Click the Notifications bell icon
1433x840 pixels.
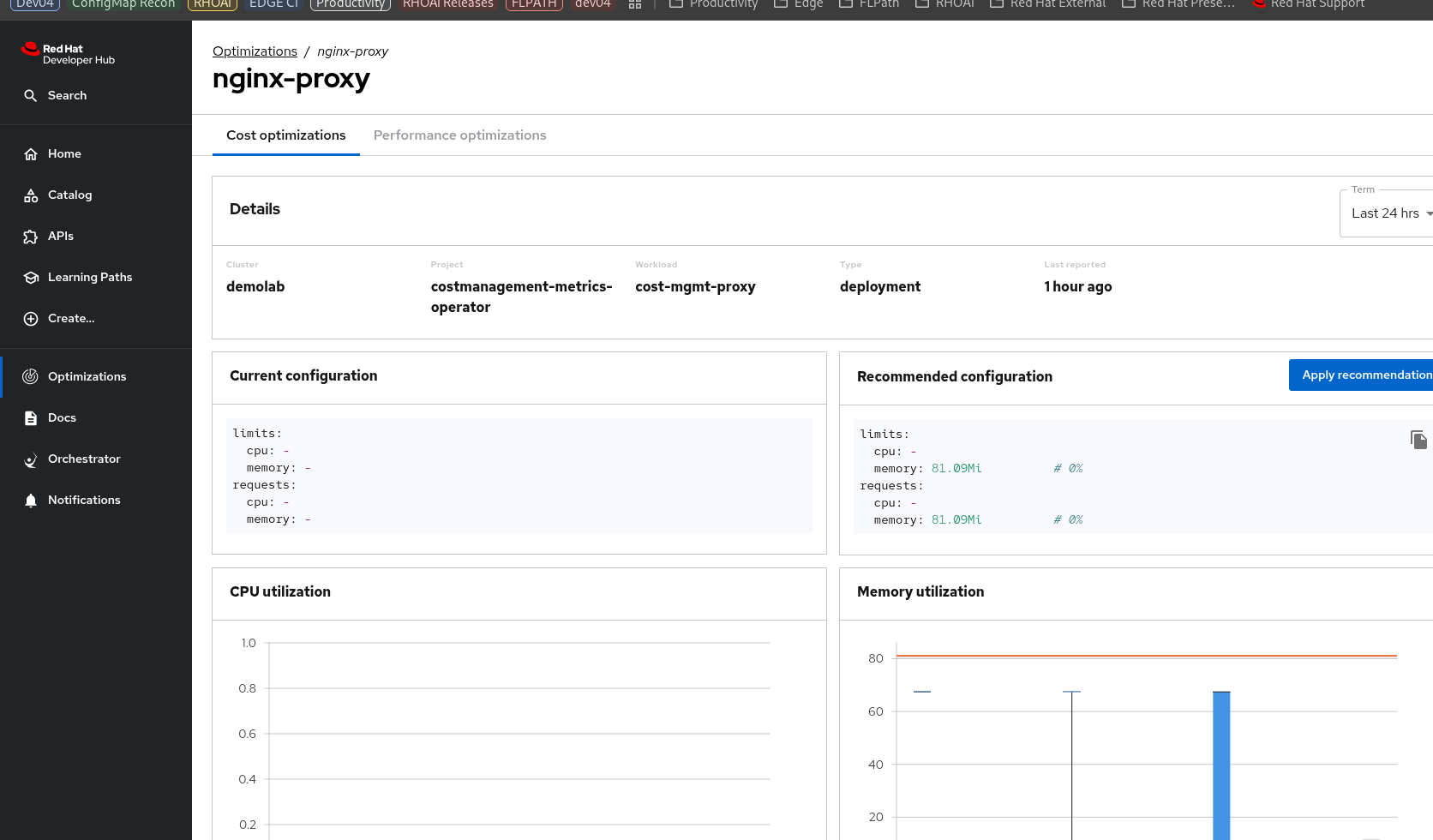tap(31, 501)
